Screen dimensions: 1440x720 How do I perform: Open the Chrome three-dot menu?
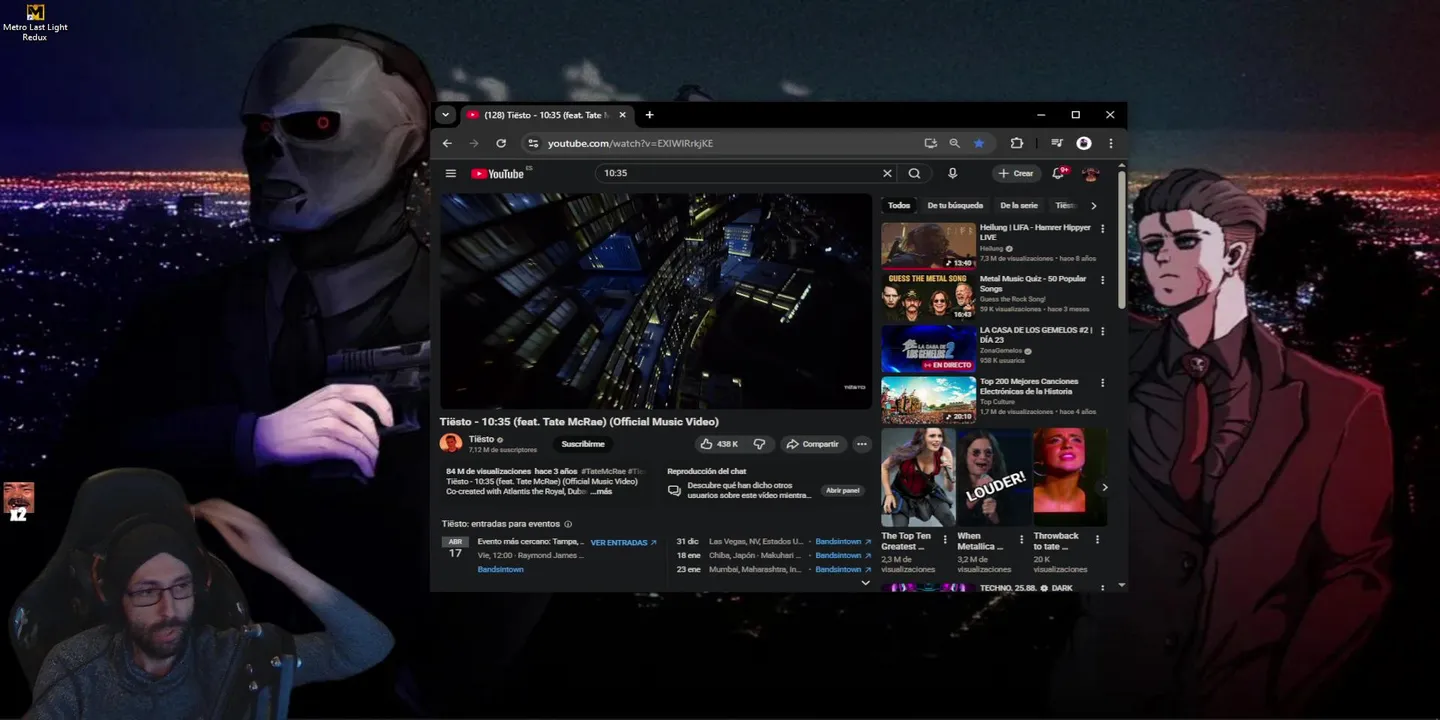pyautogui.click(x=1110, y=143)
